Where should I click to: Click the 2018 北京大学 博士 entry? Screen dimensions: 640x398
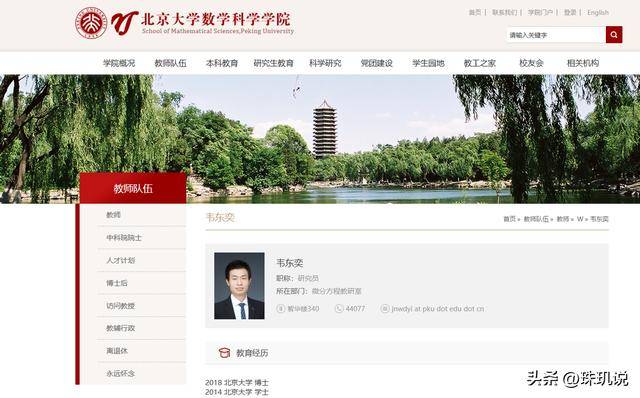pyautogui.click(x=237, y=383)
